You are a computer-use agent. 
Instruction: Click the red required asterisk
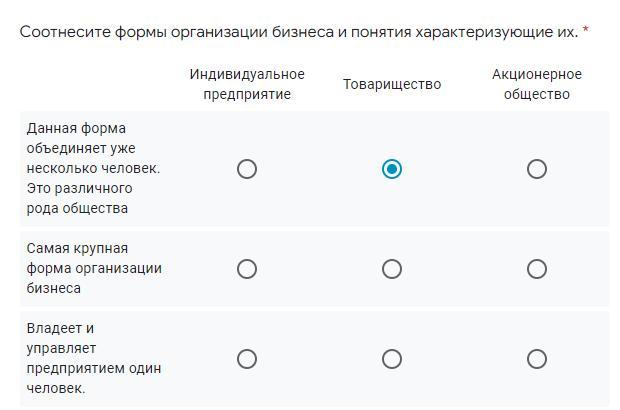click(586, 32)
